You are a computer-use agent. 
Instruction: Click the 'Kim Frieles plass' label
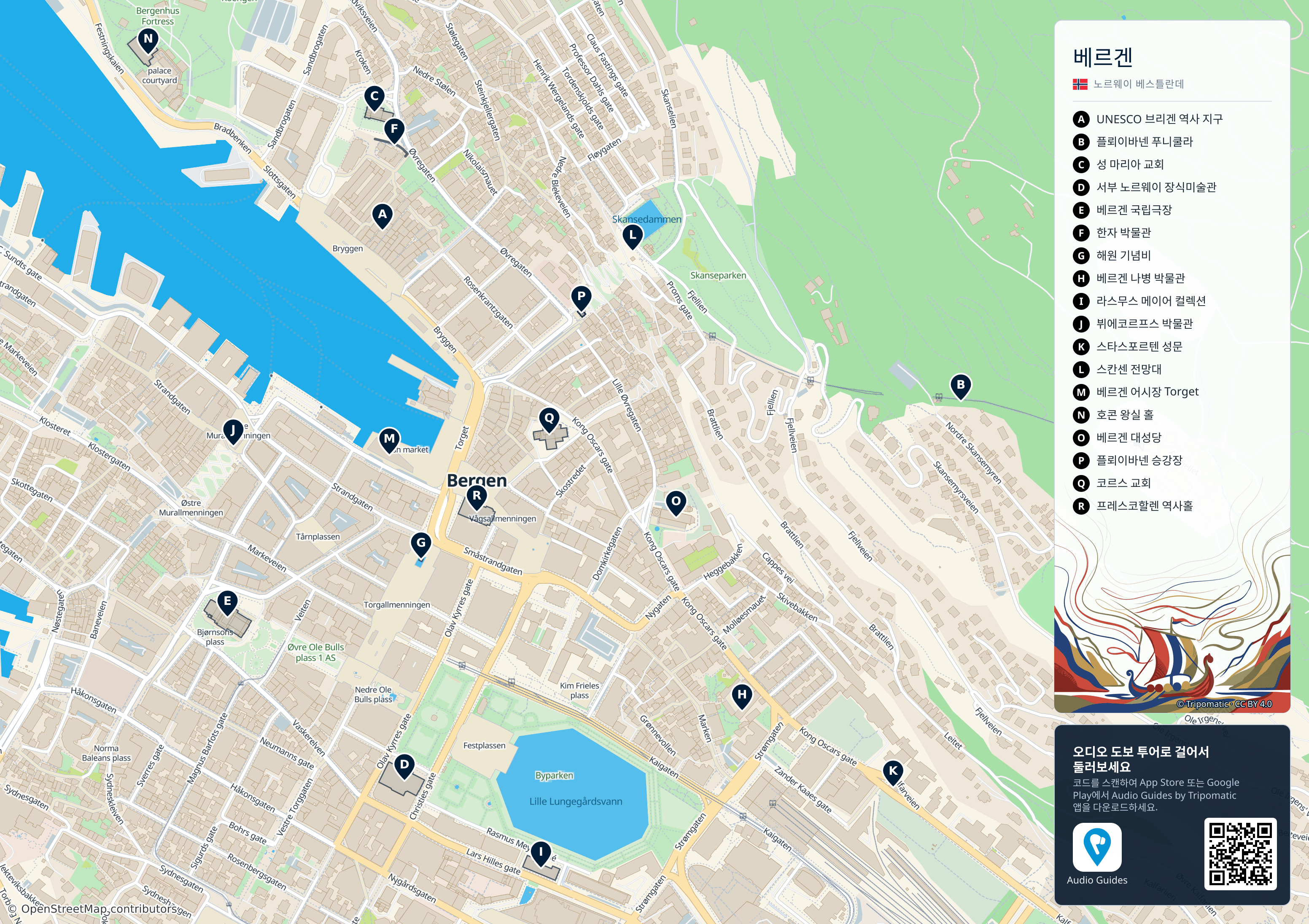579,690
